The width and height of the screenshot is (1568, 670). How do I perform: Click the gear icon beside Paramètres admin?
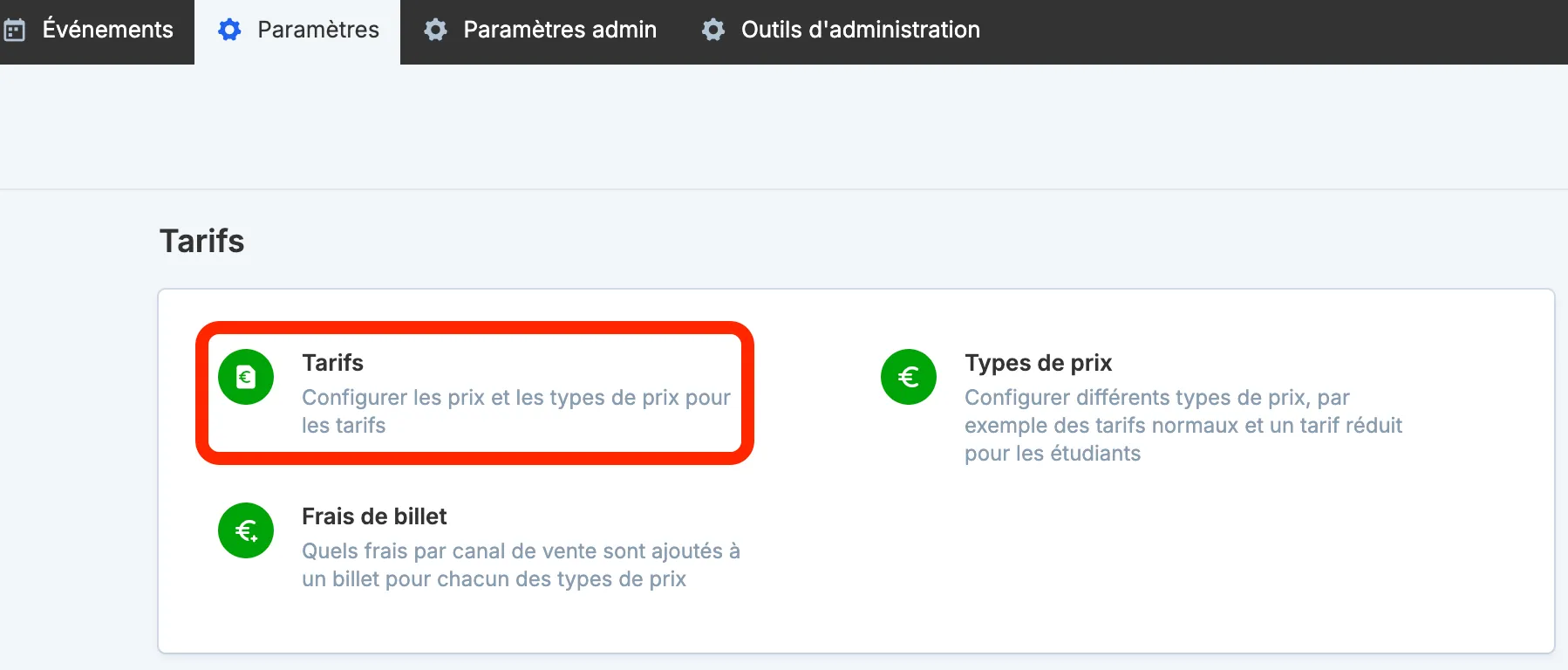click(435, 30)
